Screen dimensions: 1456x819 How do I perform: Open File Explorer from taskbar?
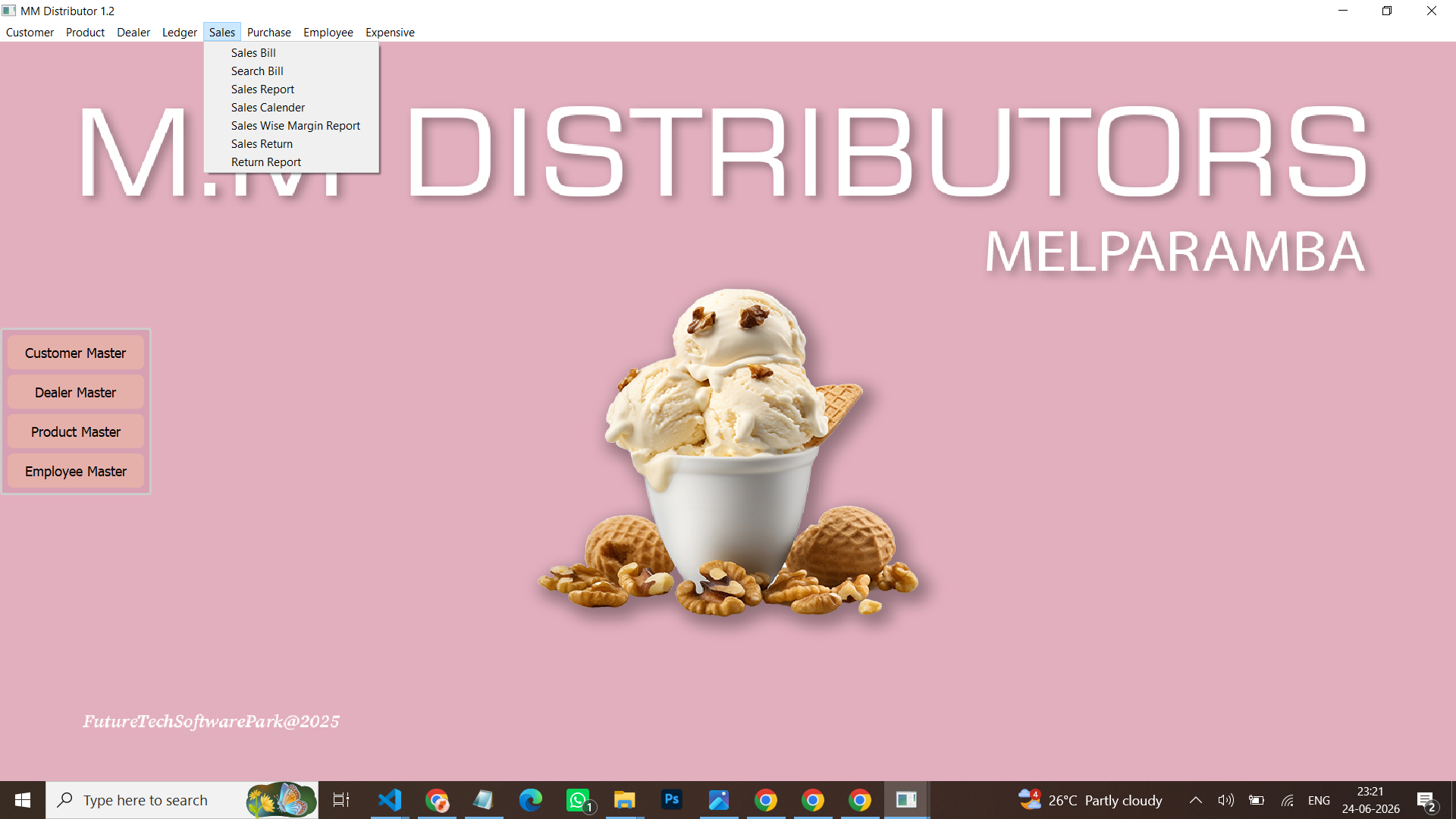click(x=624, y=800)
